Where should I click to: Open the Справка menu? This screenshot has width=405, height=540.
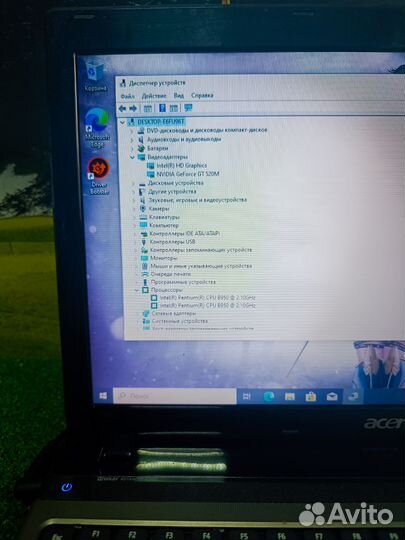click(202, 95)
